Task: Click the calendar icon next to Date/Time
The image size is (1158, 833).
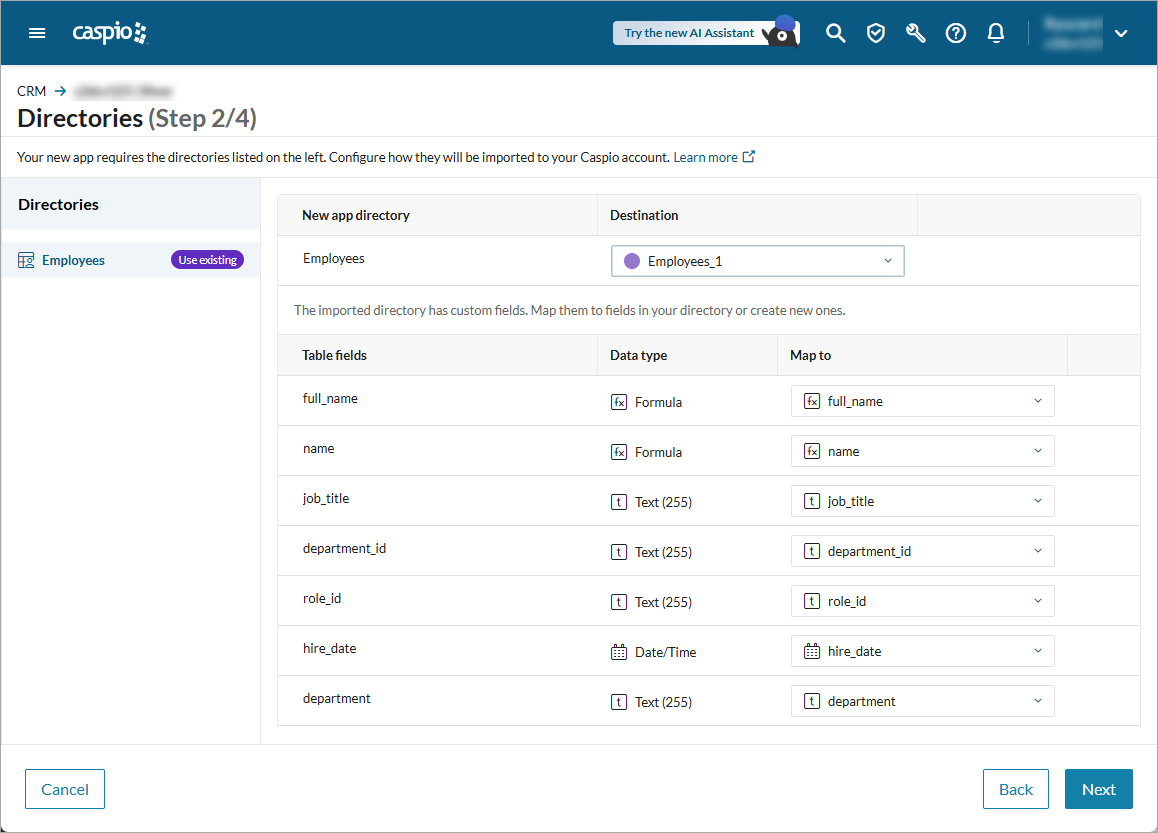Action: tap(618, 651)
